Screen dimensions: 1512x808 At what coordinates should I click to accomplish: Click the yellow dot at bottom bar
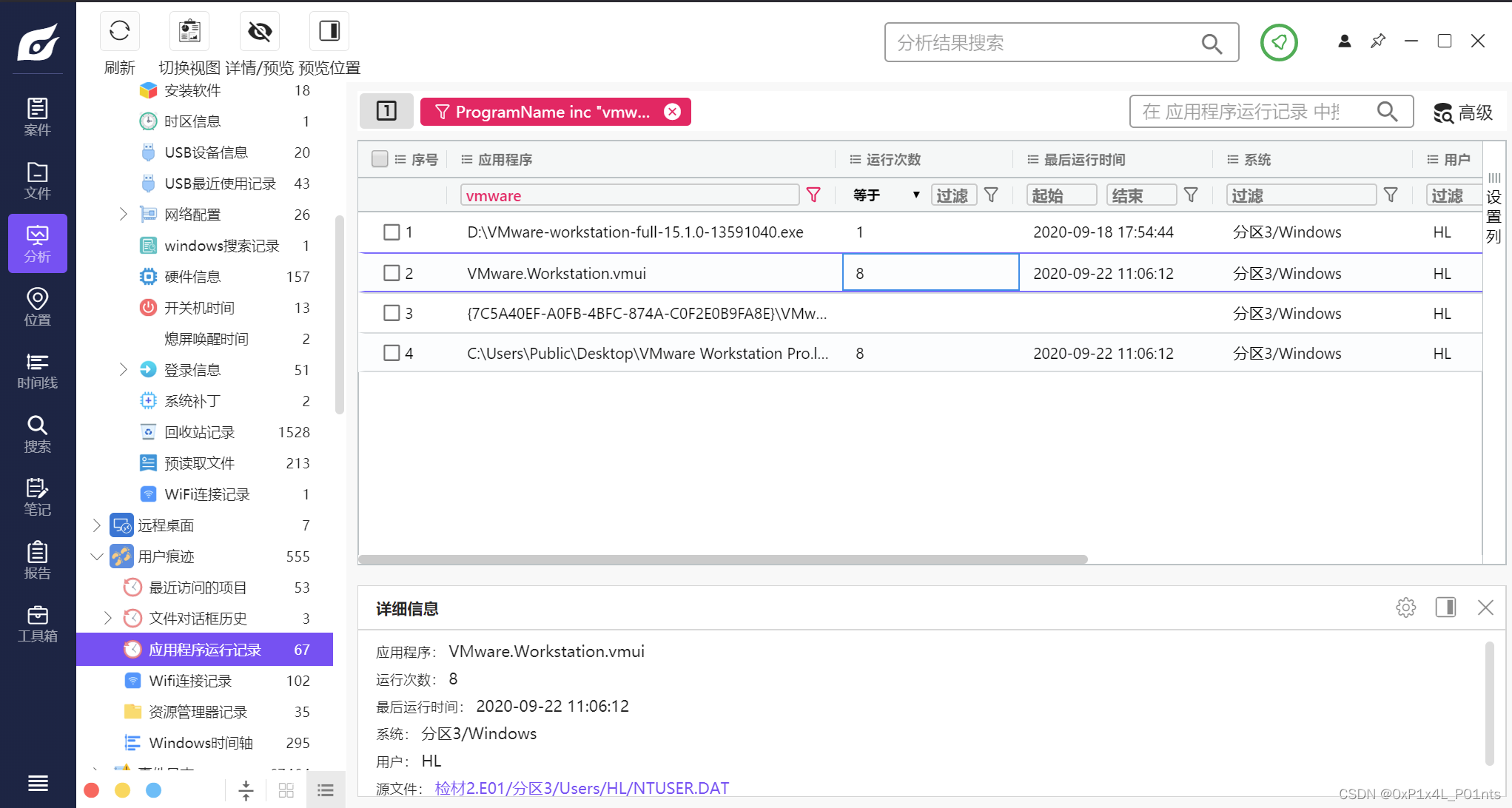pos(123,790)
